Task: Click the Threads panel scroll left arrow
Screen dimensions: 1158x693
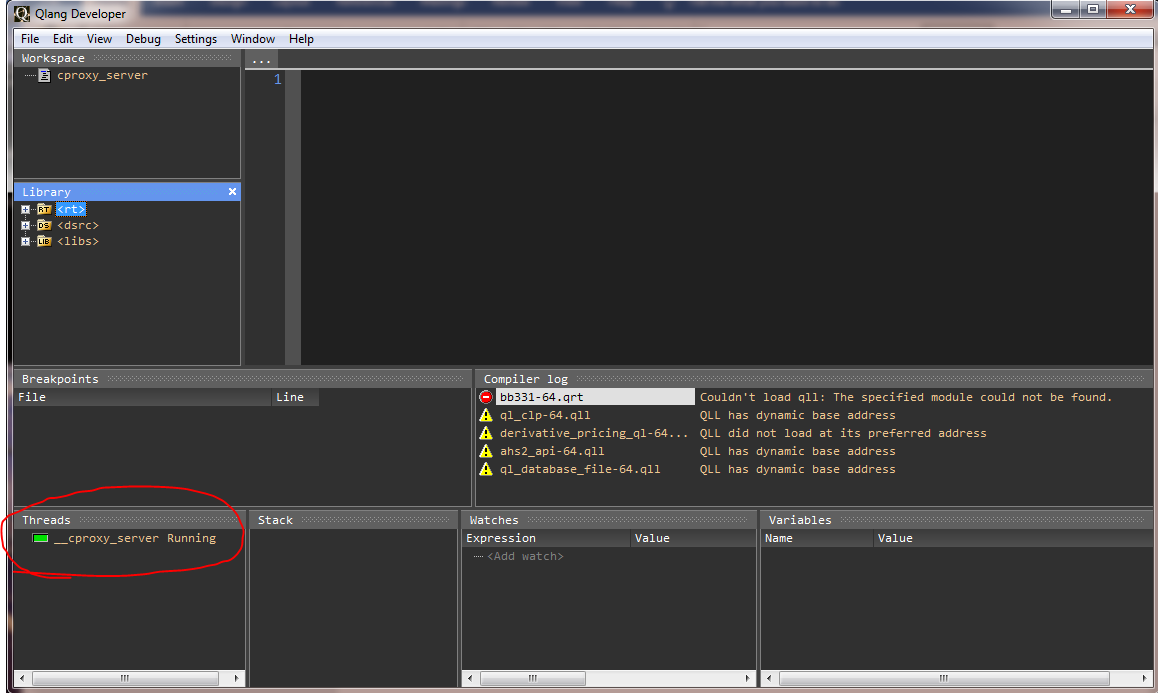Action: [22, 678]
